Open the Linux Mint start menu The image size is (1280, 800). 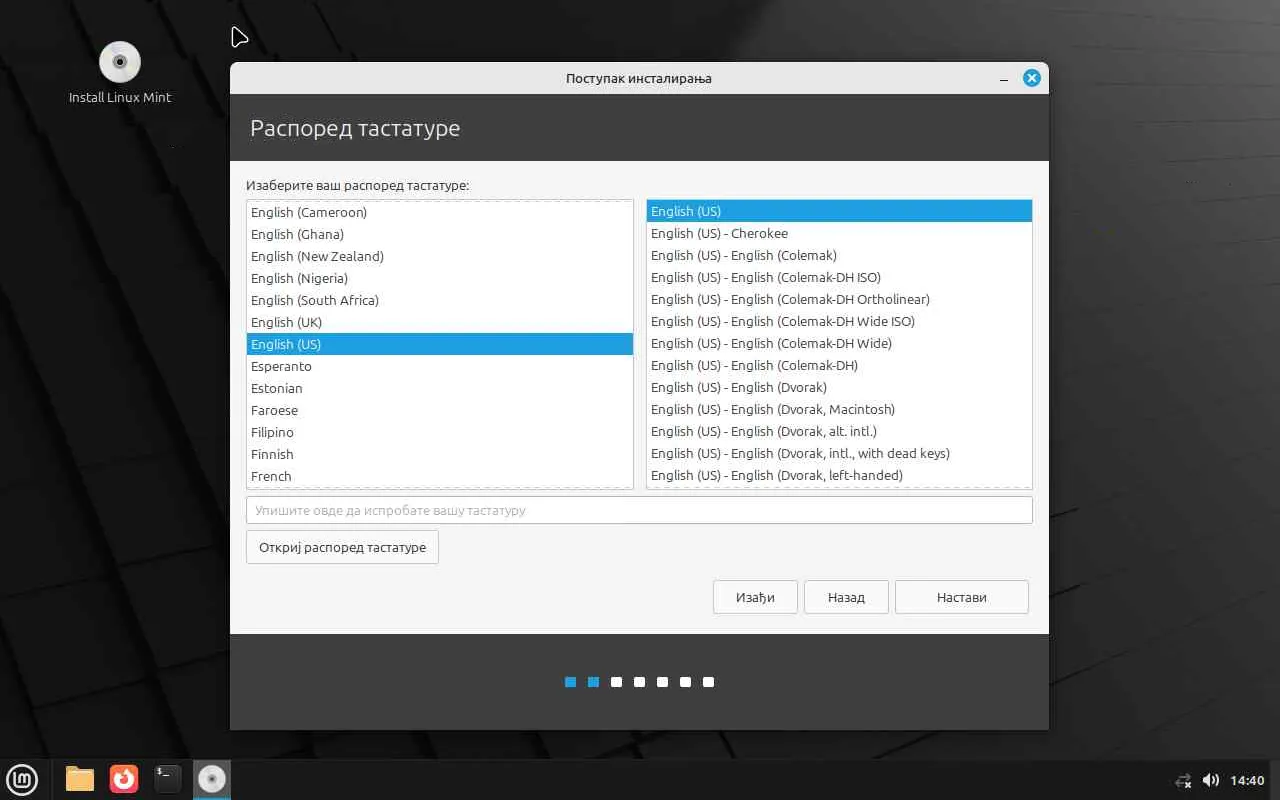pos(22,779)
